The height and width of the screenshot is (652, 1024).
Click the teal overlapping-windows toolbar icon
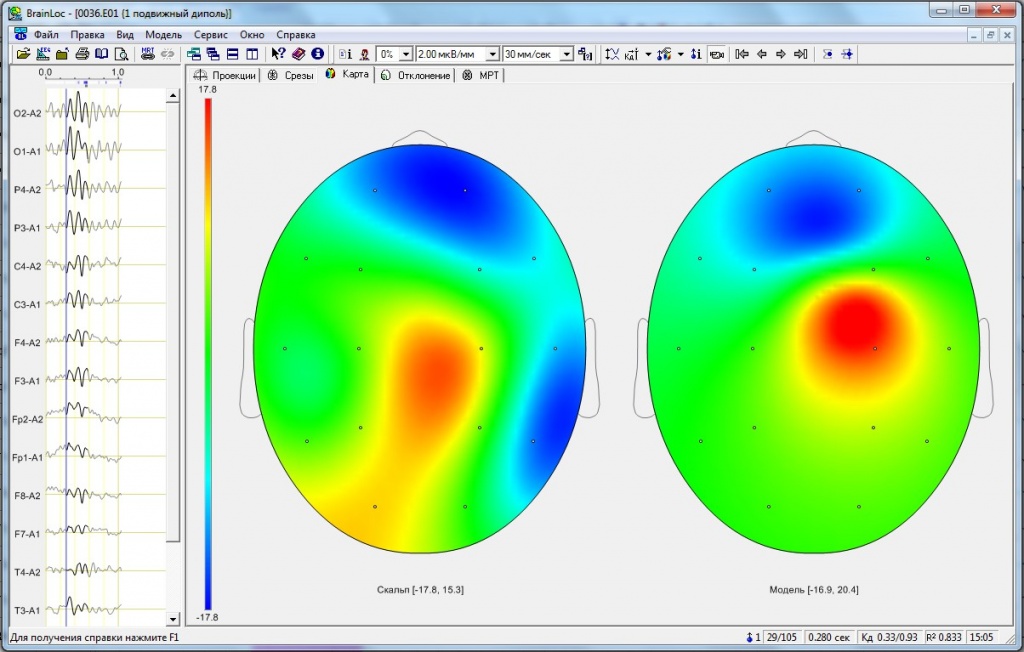coord(194,54)
